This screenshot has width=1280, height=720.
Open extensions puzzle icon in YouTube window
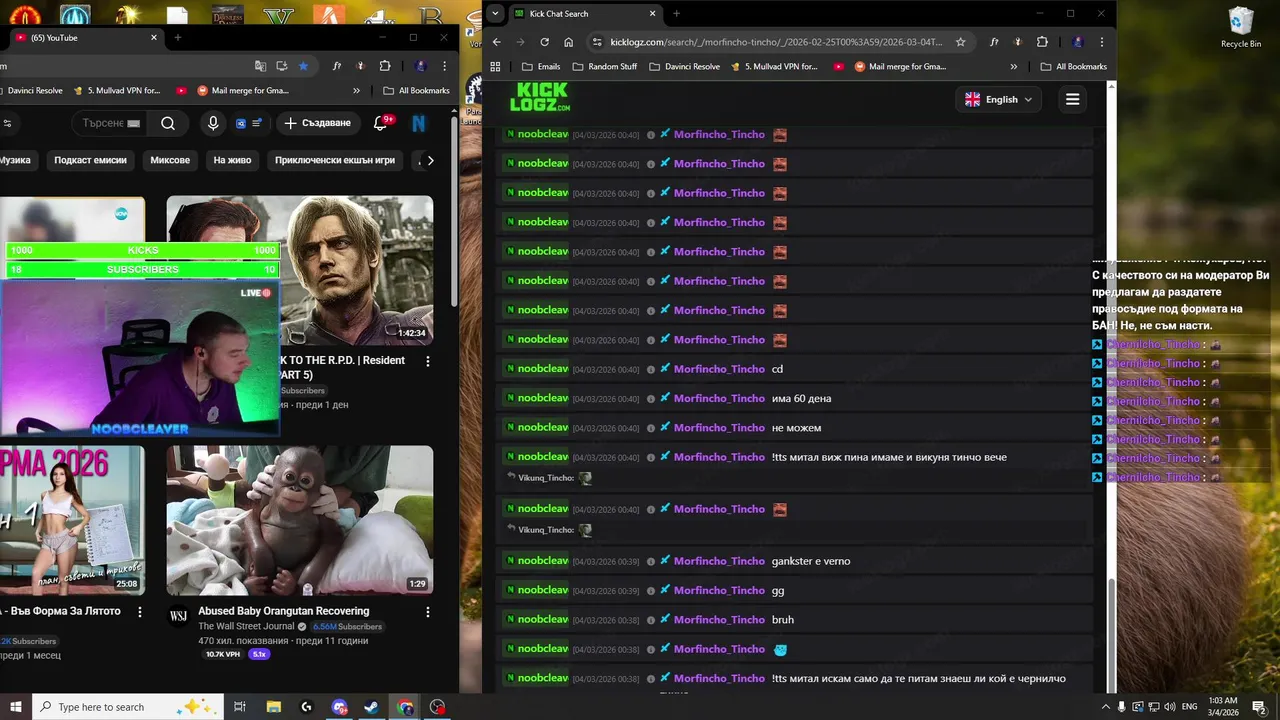click(x=385, y=66)
